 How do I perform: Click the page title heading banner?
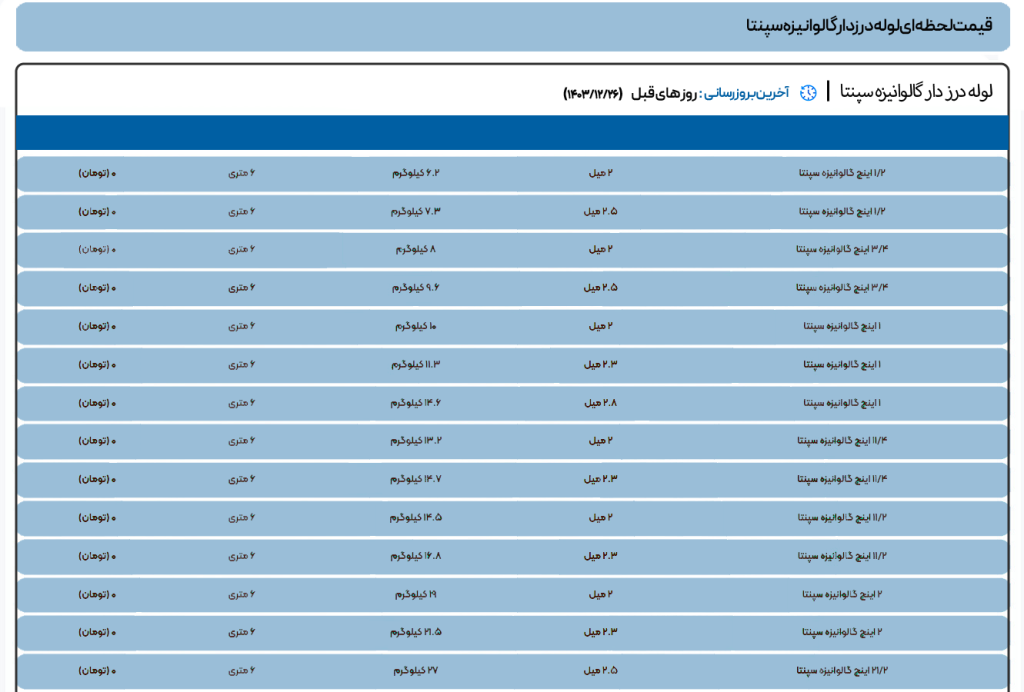(x=512, y=27)
